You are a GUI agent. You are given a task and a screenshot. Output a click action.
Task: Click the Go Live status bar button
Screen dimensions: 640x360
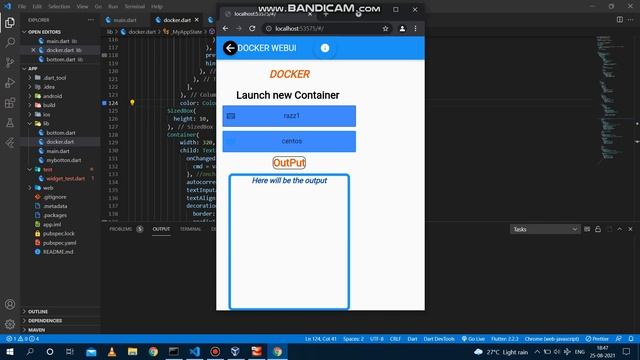[473, 339]
